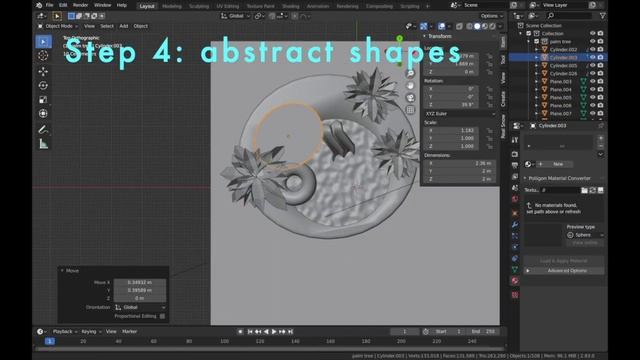640x360 pixels.
Task: Open the XYZ Euler rotation mode dropdown
Action: coord(460,114)
